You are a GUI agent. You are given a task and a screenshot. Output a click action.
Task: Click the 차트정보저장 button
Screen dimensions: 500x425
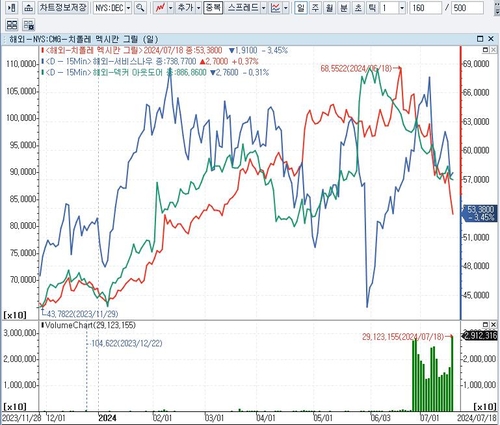[63, 8]
